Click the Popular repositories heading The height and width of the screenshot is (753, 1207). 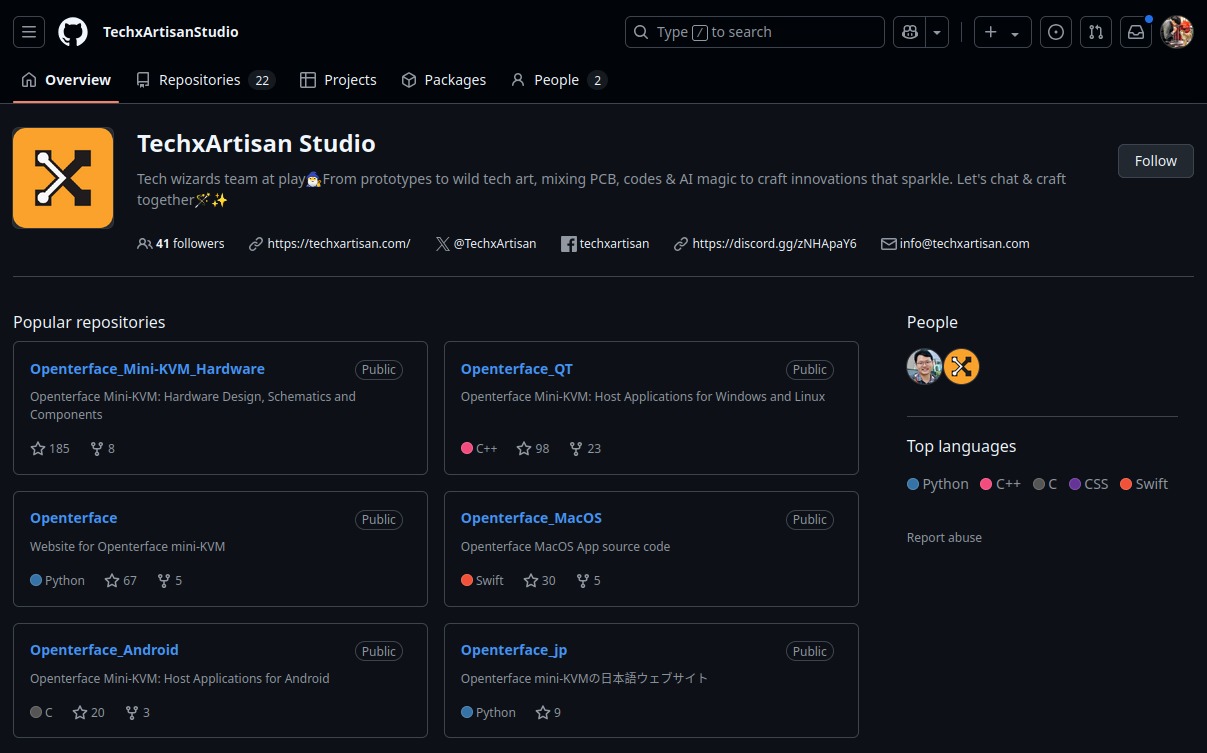pyautogui.click(x=89, y=322)
